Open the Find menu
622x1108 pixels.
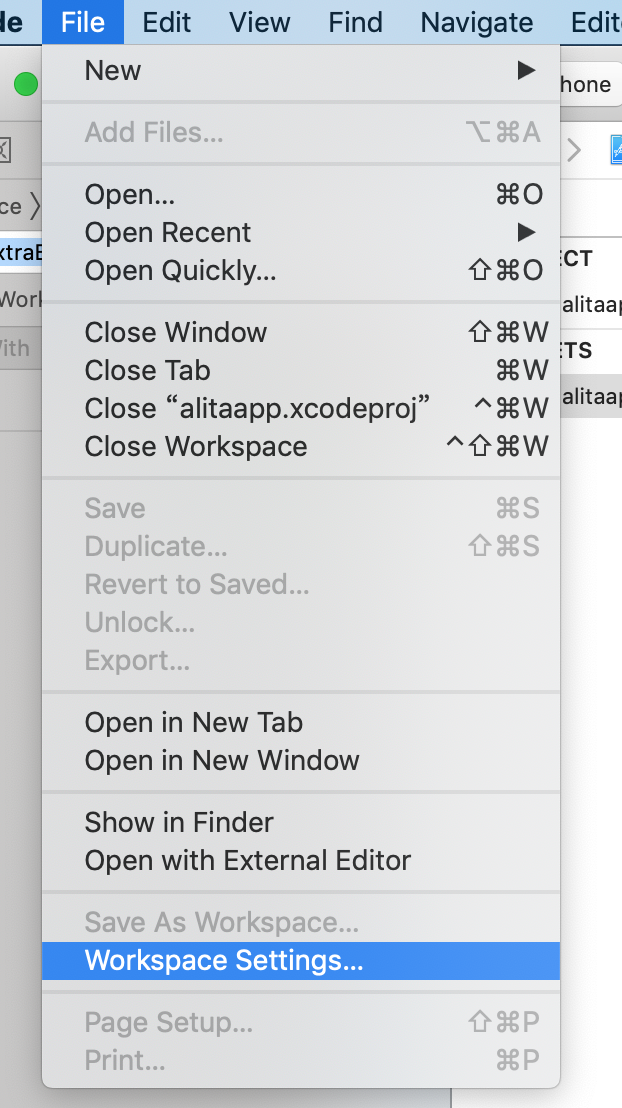point(355,22)
